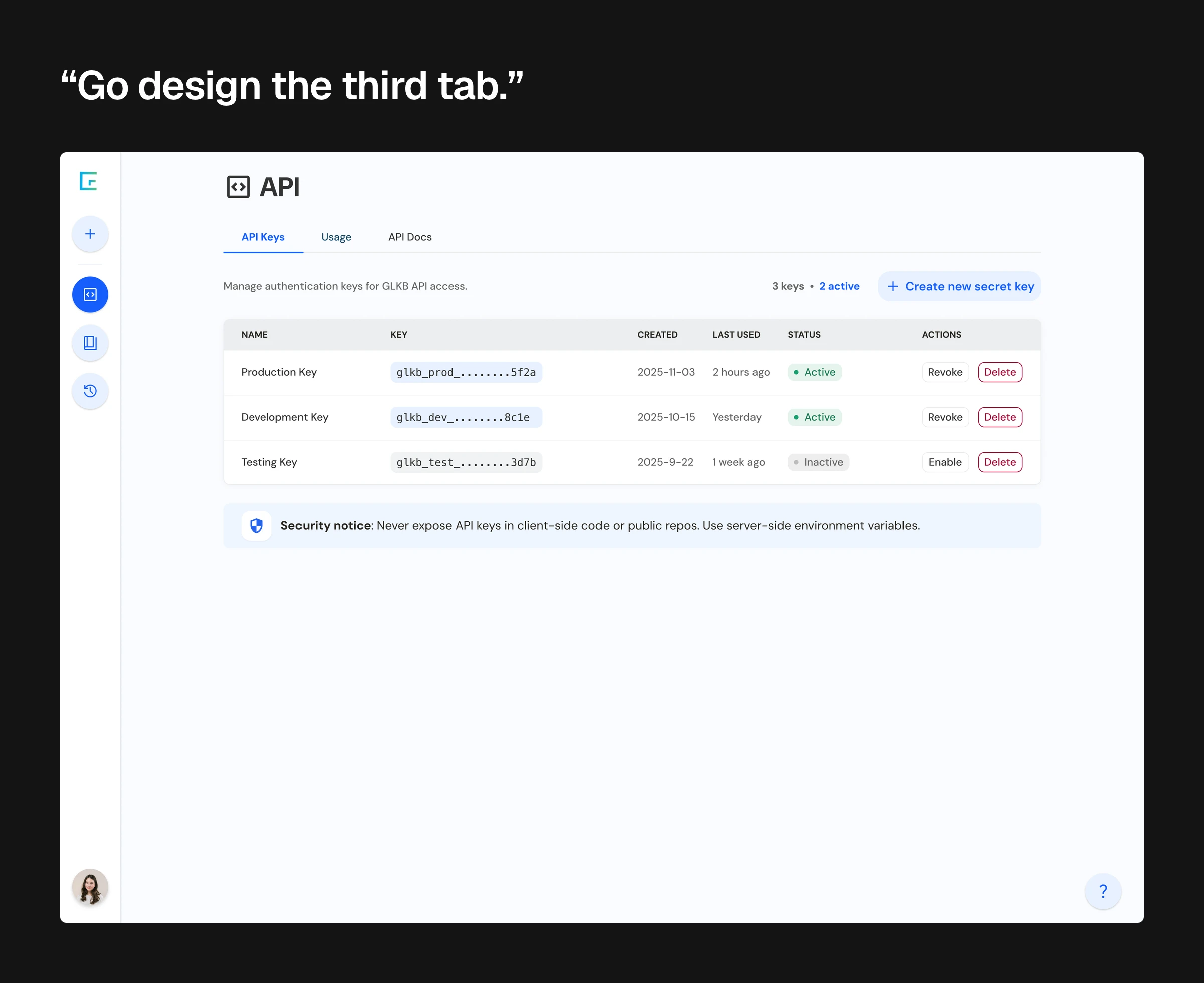Open the API code icon in sidebar

(x=90, y=294)
